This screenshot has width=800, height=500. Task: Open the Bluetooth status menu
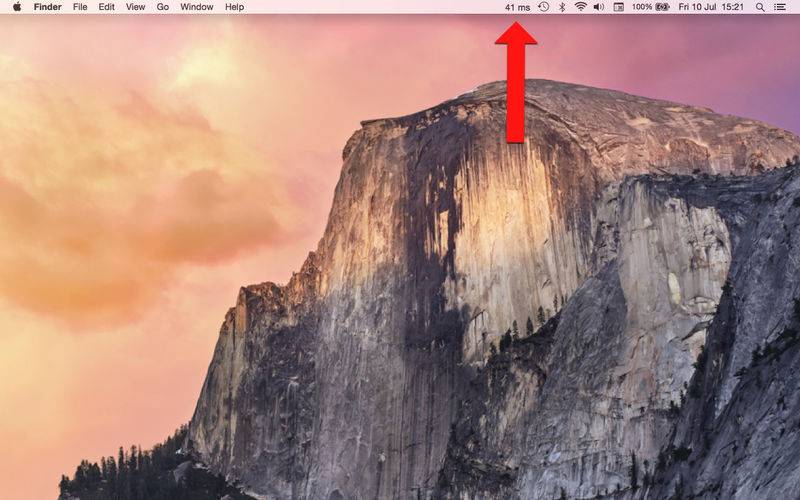[561, 7]
